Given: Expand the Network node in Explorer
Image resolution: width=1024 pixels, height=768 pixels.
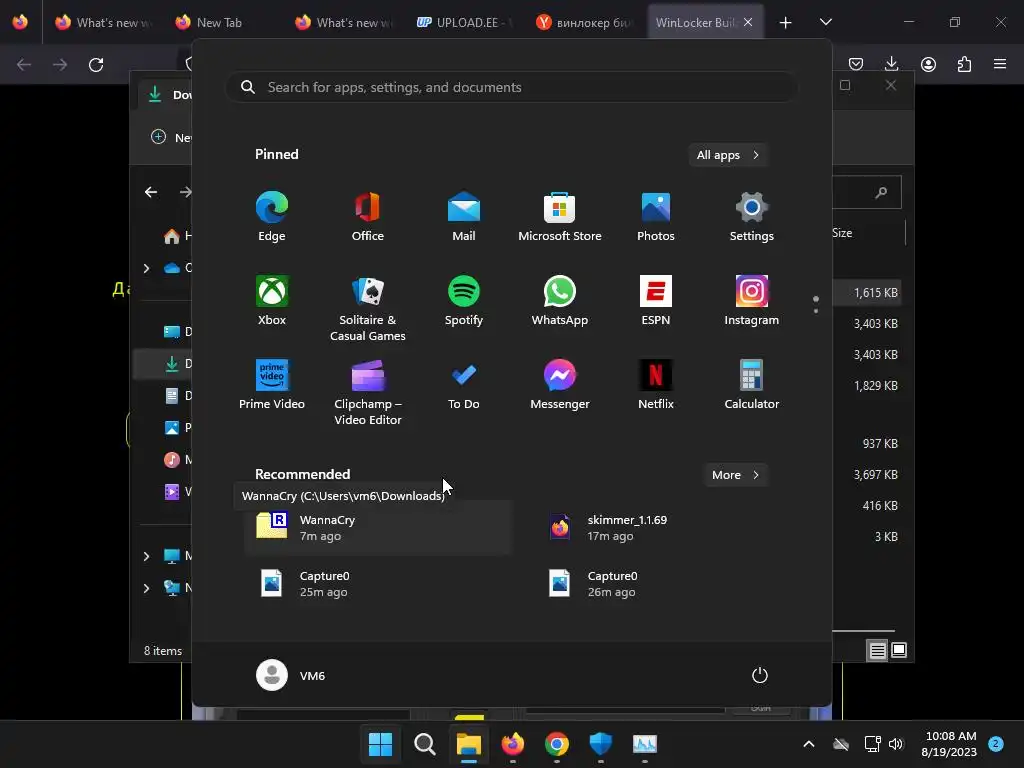Looking at the screenshot, I should pos(146,588).
